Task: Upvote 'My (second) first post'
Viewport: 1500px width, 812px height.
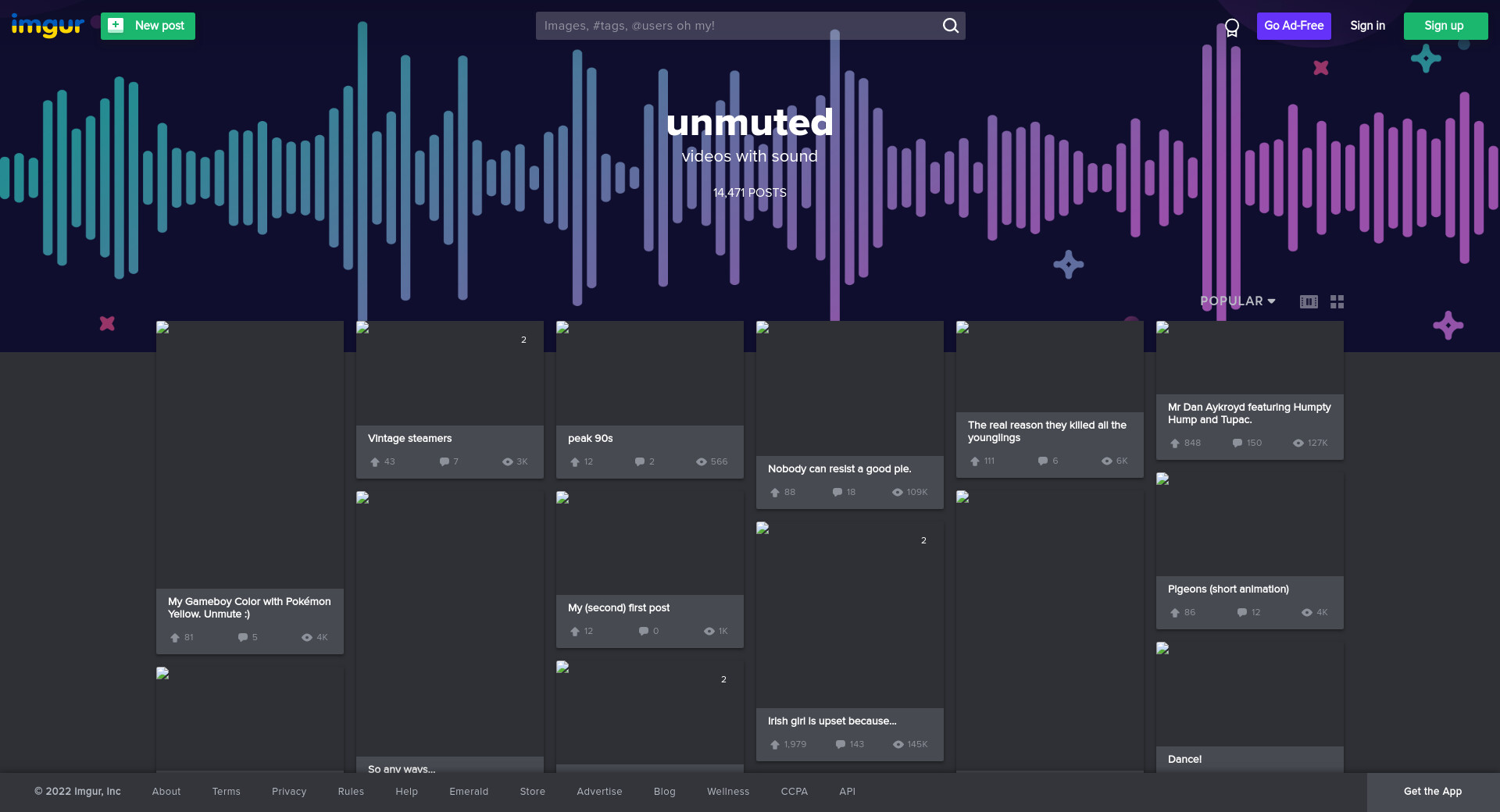Action: point(575,631)
